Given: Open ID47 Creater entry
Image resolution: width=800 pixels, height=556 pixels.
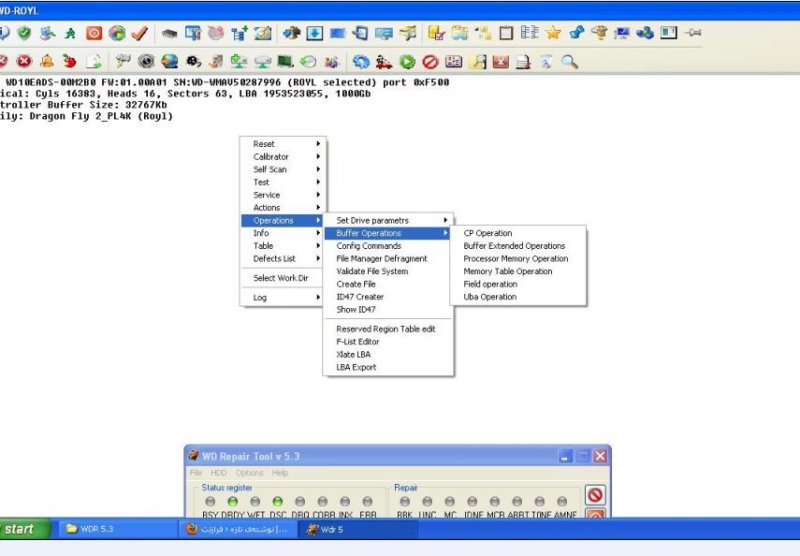Looking at the screenshot, I should point(388,297).
